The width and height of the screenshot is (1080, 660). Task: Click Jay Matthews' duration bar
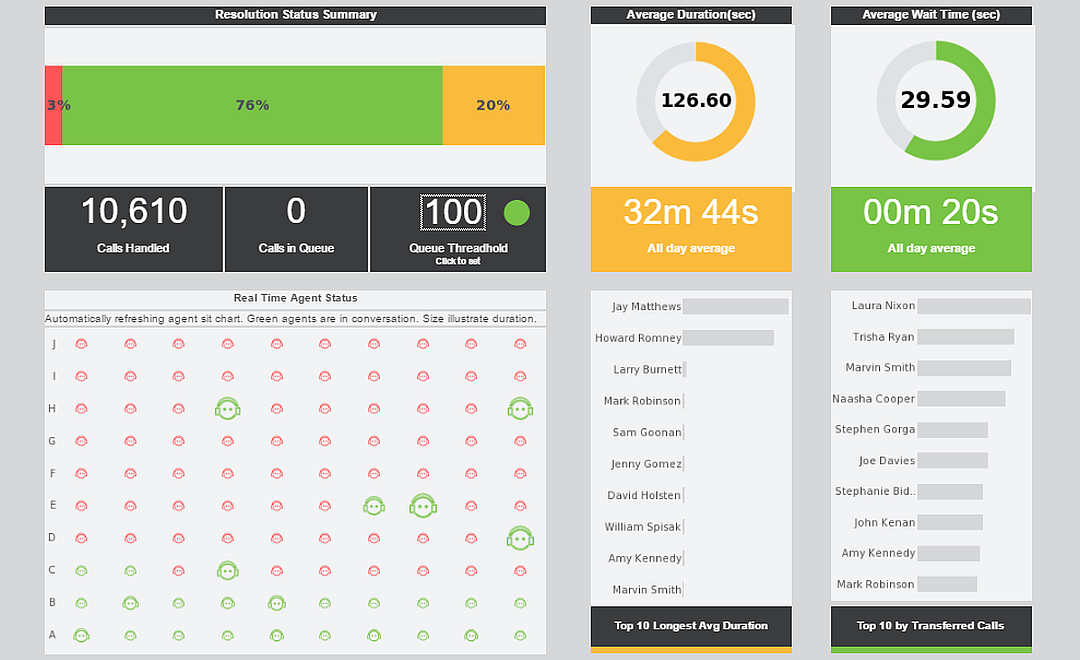point(736,307)
